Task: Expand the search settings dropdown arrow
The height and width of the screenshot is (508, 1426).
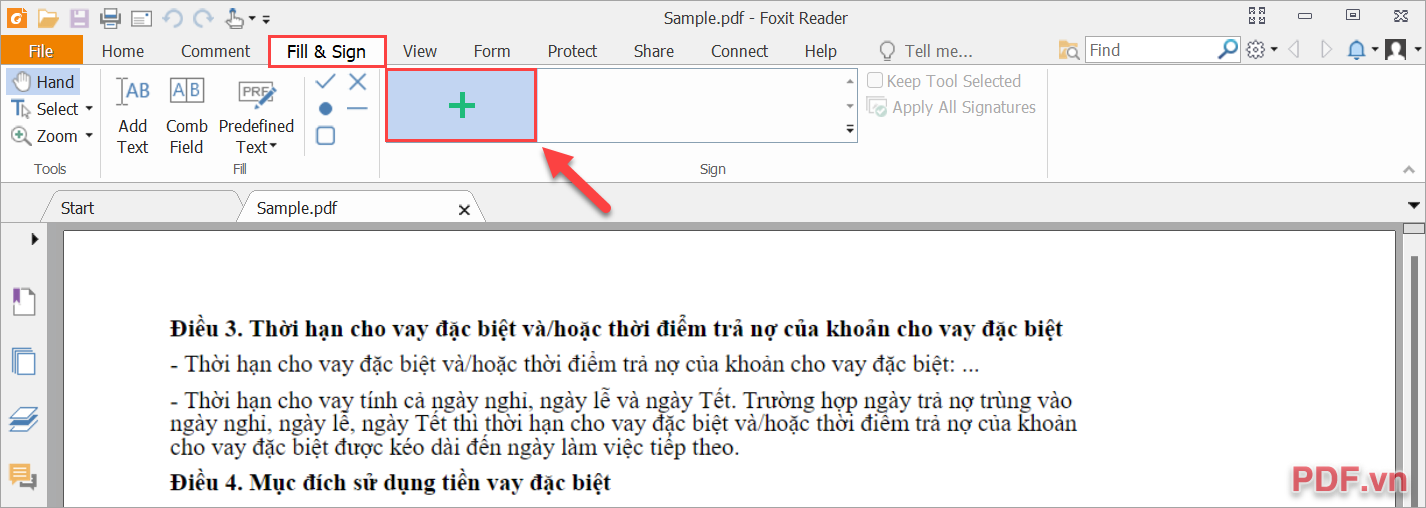Action: (x=1274, y=50)
